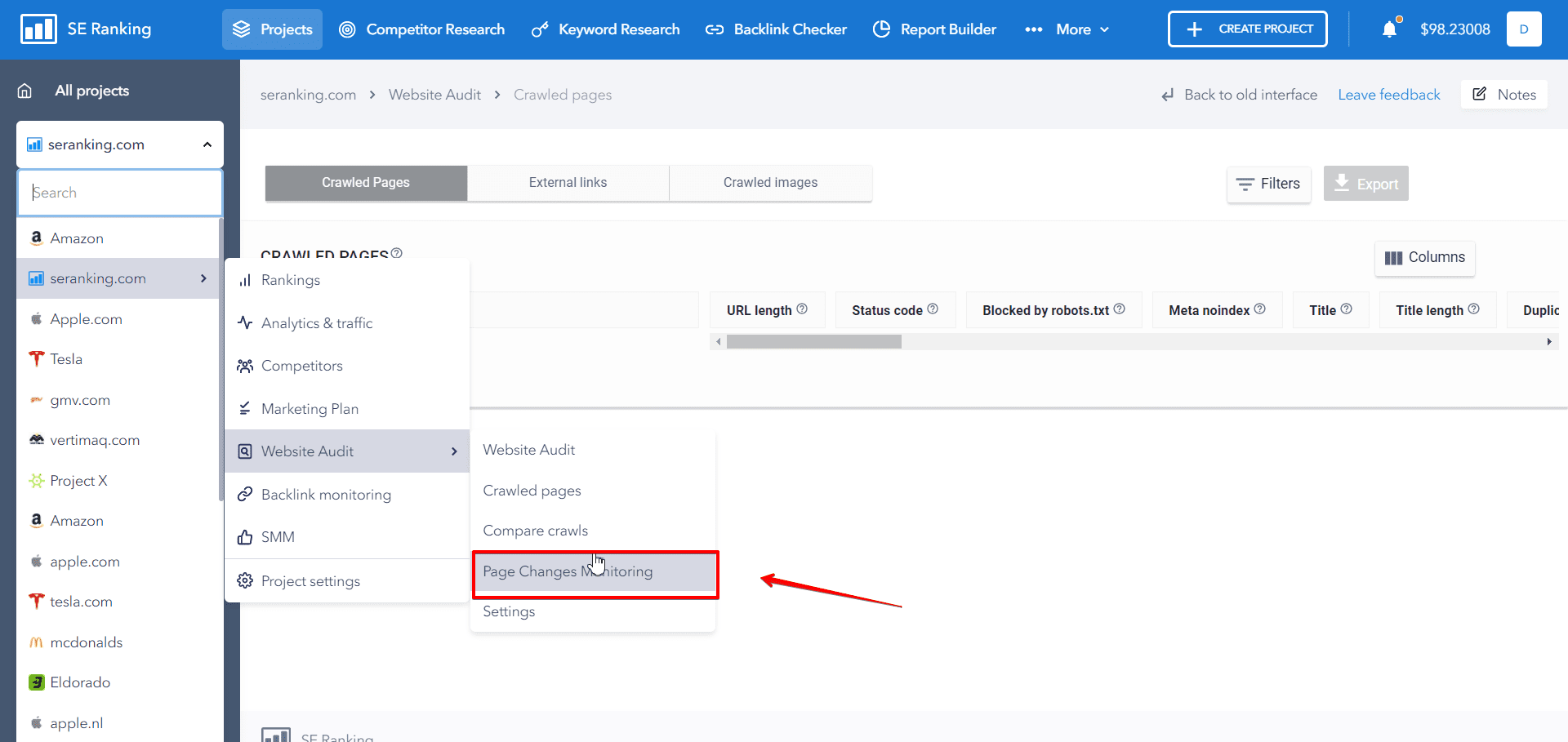This screenshot has height=742, width=1568.
Task: Click the Eldorado project icon
Action: 36,682
